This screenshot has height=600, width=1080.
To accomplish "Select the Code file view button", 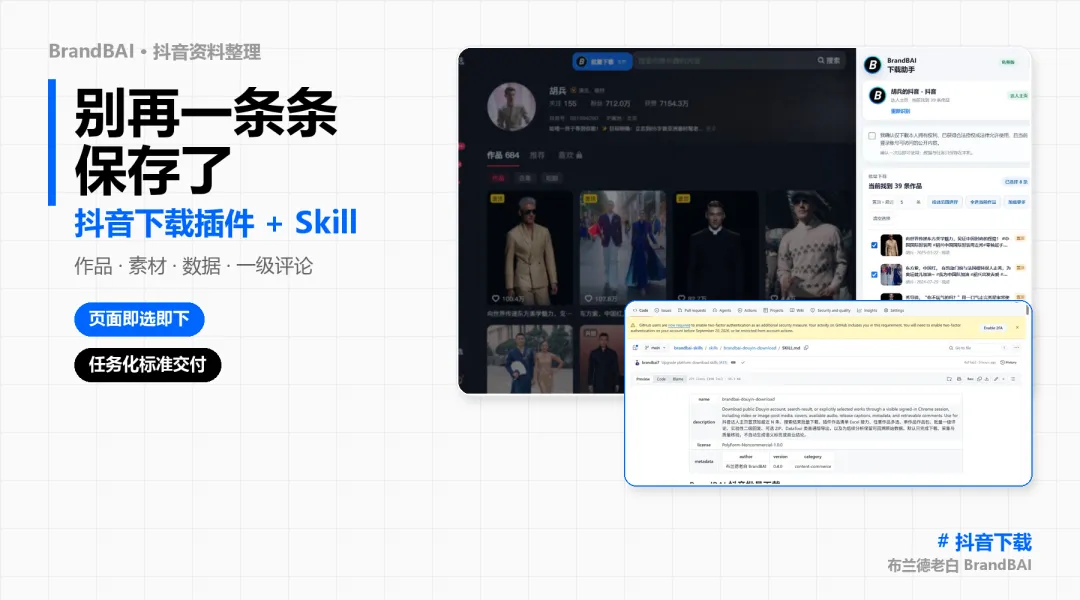I will (x=661, y=379).
